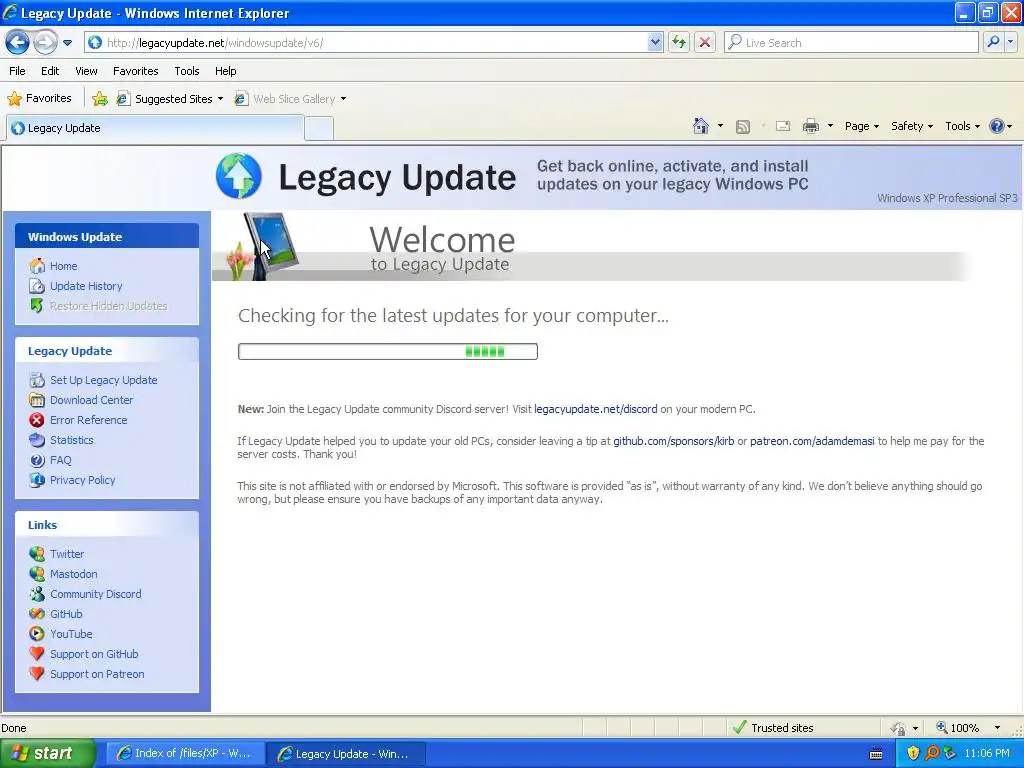
Task: Open the Twitter link
Action: click(67, 554)
